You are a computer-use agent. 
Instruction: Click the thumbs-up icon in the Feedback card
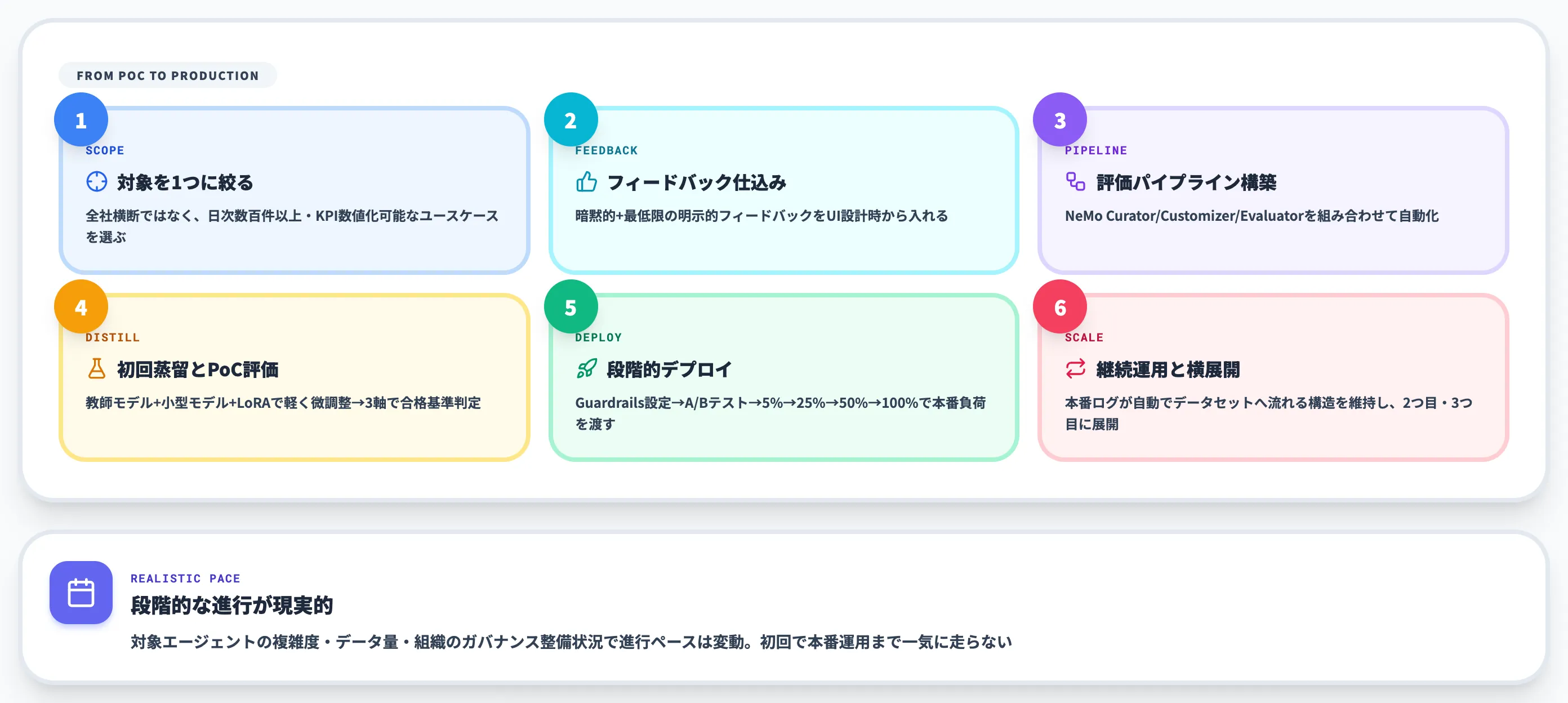[586, 181]
